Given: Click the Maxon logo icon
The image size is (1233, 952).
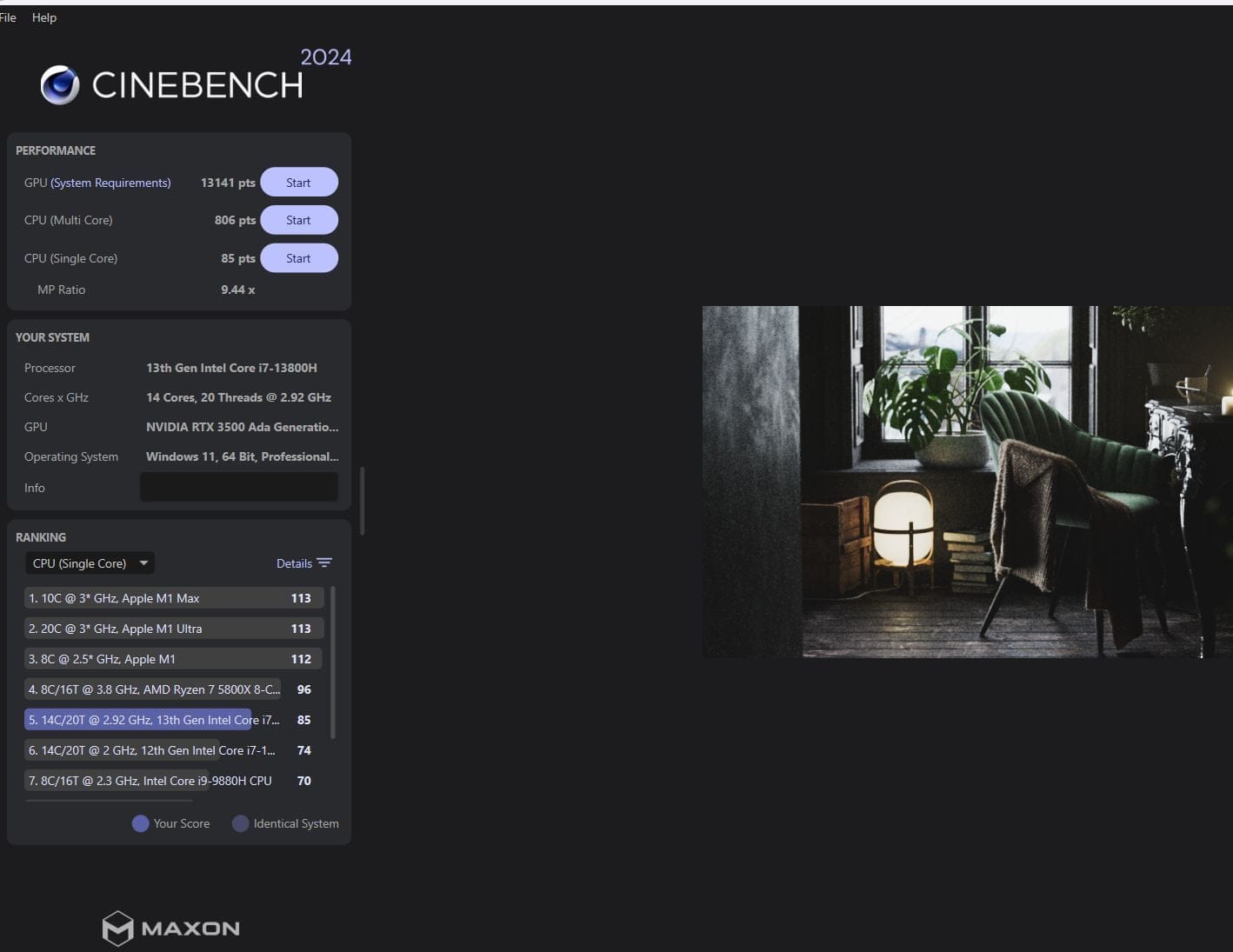Looking at the screenshot, I should (x=117, y=929).
